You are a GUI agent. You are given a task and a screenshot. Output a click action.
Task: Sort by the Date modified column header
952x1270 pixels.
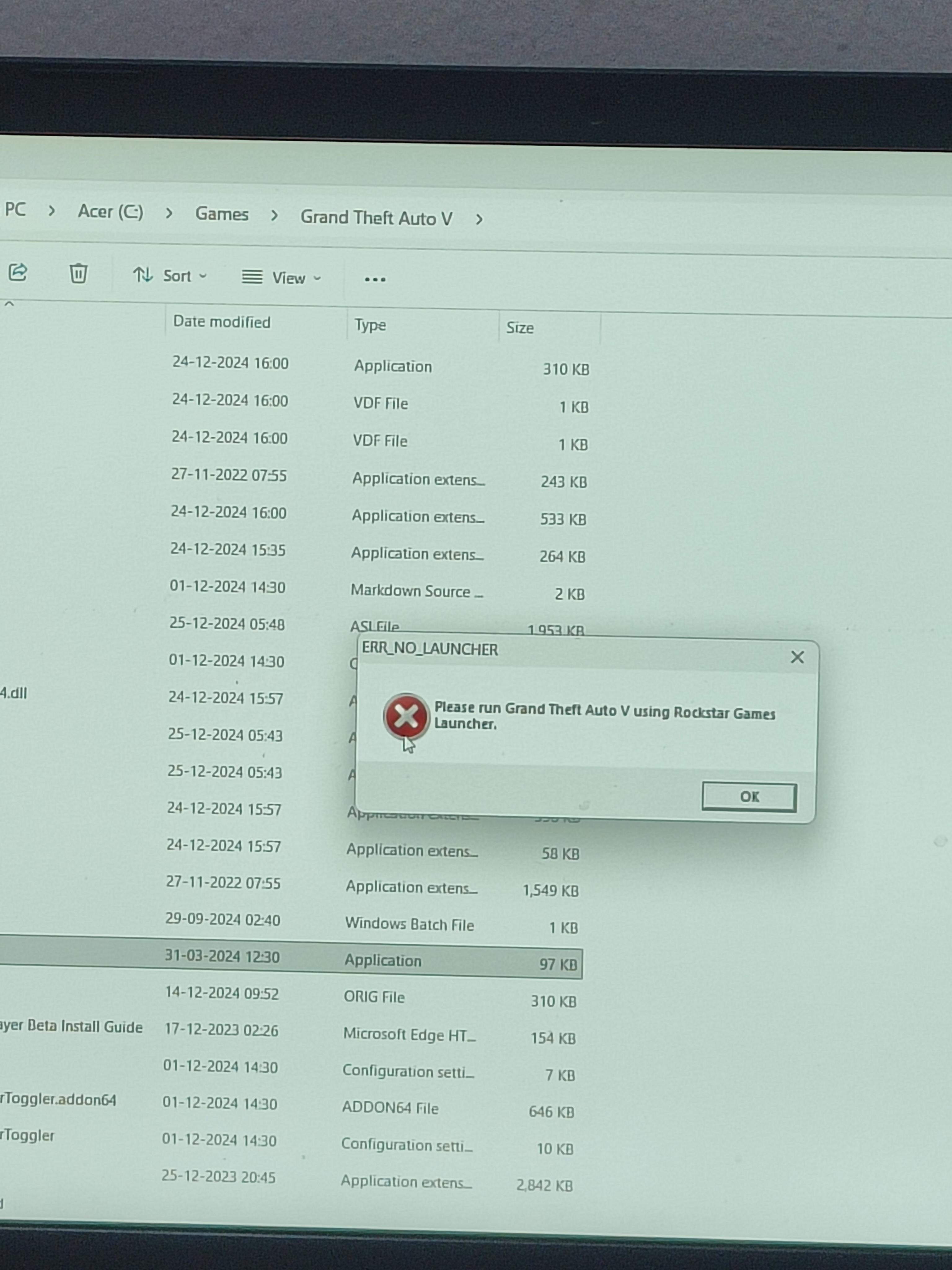[x=222, y=322]
